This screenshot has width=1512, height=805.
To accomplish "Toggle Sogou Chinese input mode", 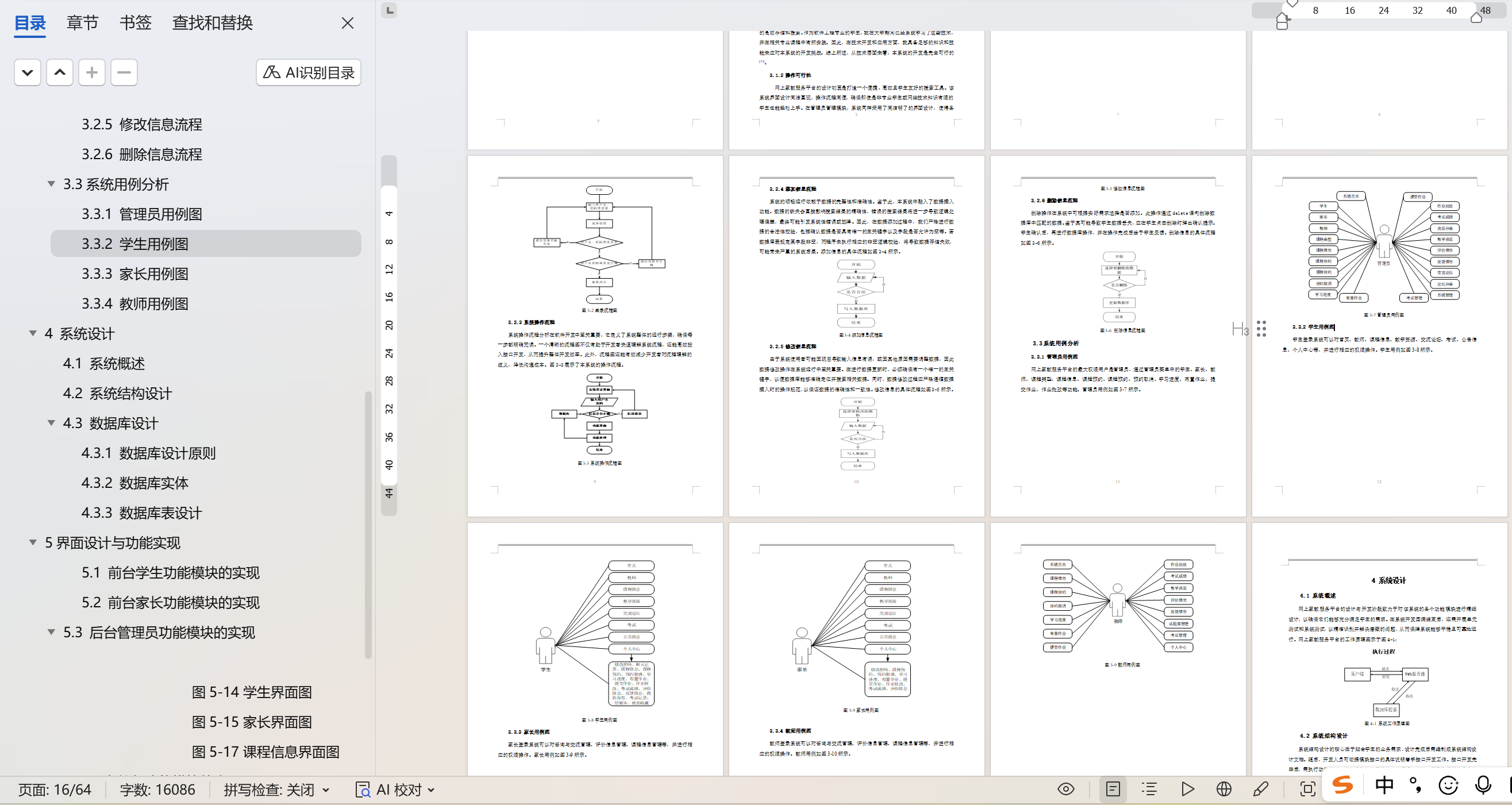I will [x=1384, y=785].
